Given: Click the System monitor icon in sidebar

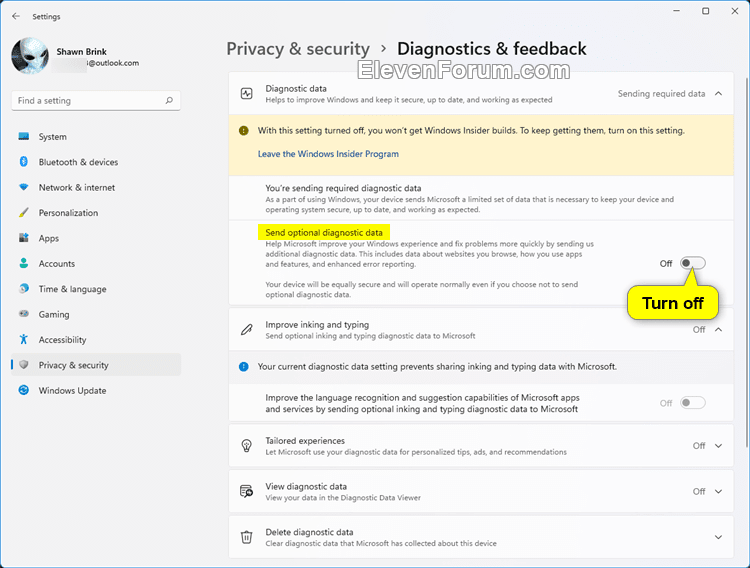Looking at the screenshot, I should click(x=23, y=136).
